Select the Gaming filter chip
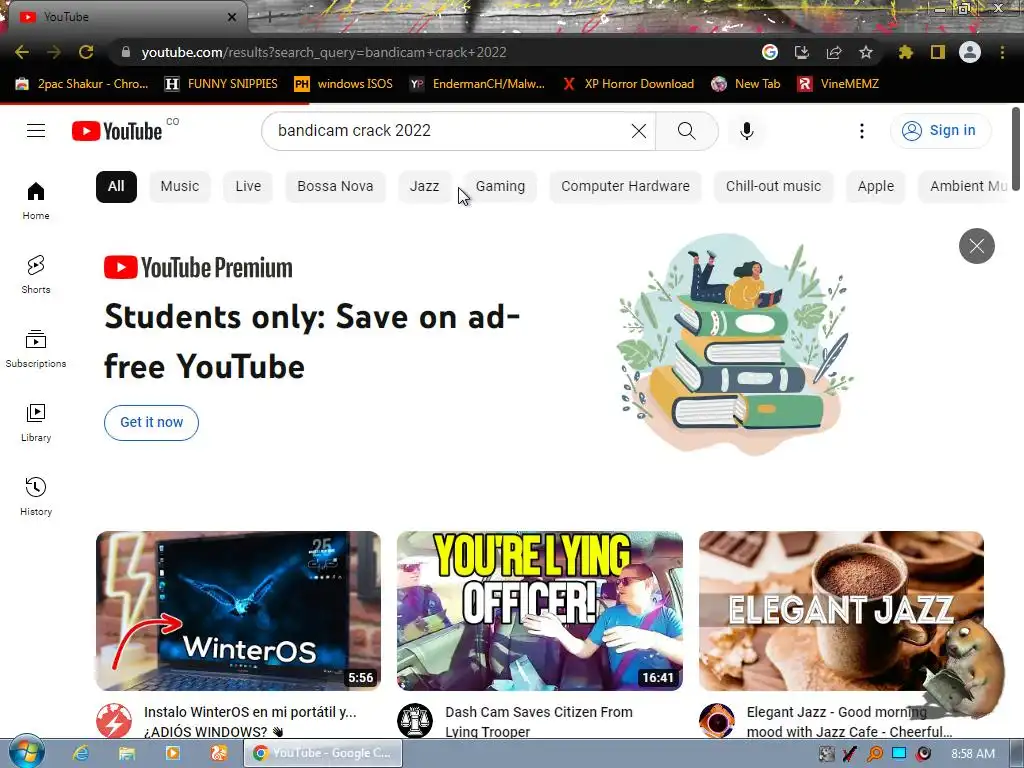This screenshot has height=768, width=1024. (500, 186)
